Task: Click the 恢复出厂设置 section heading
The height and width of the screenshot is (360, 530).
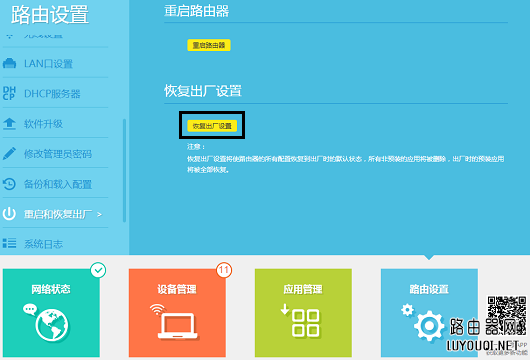Action: (203, 91)
